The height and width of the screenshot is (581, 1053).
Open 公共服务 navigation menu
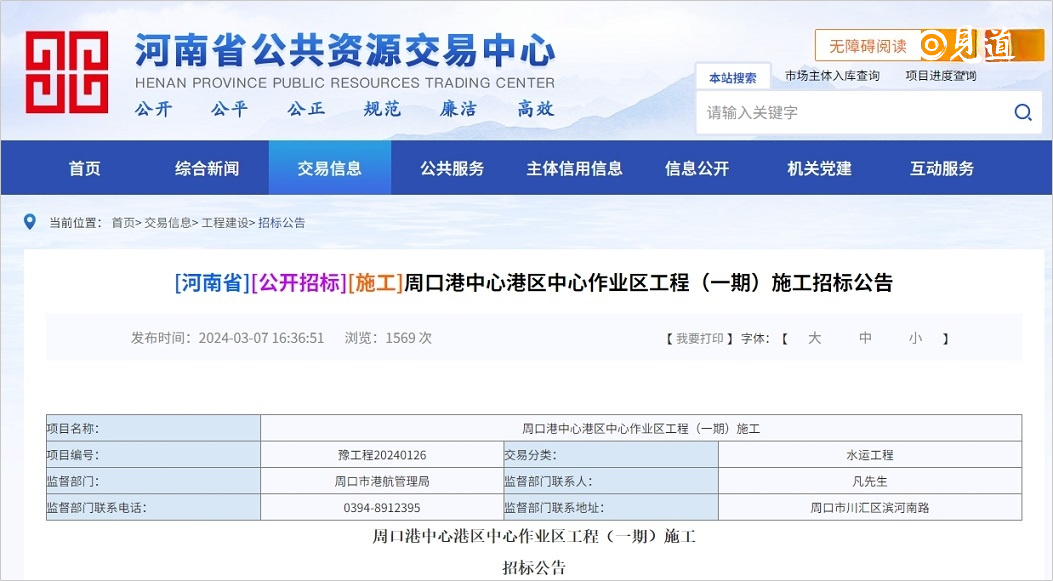point(452,168)
